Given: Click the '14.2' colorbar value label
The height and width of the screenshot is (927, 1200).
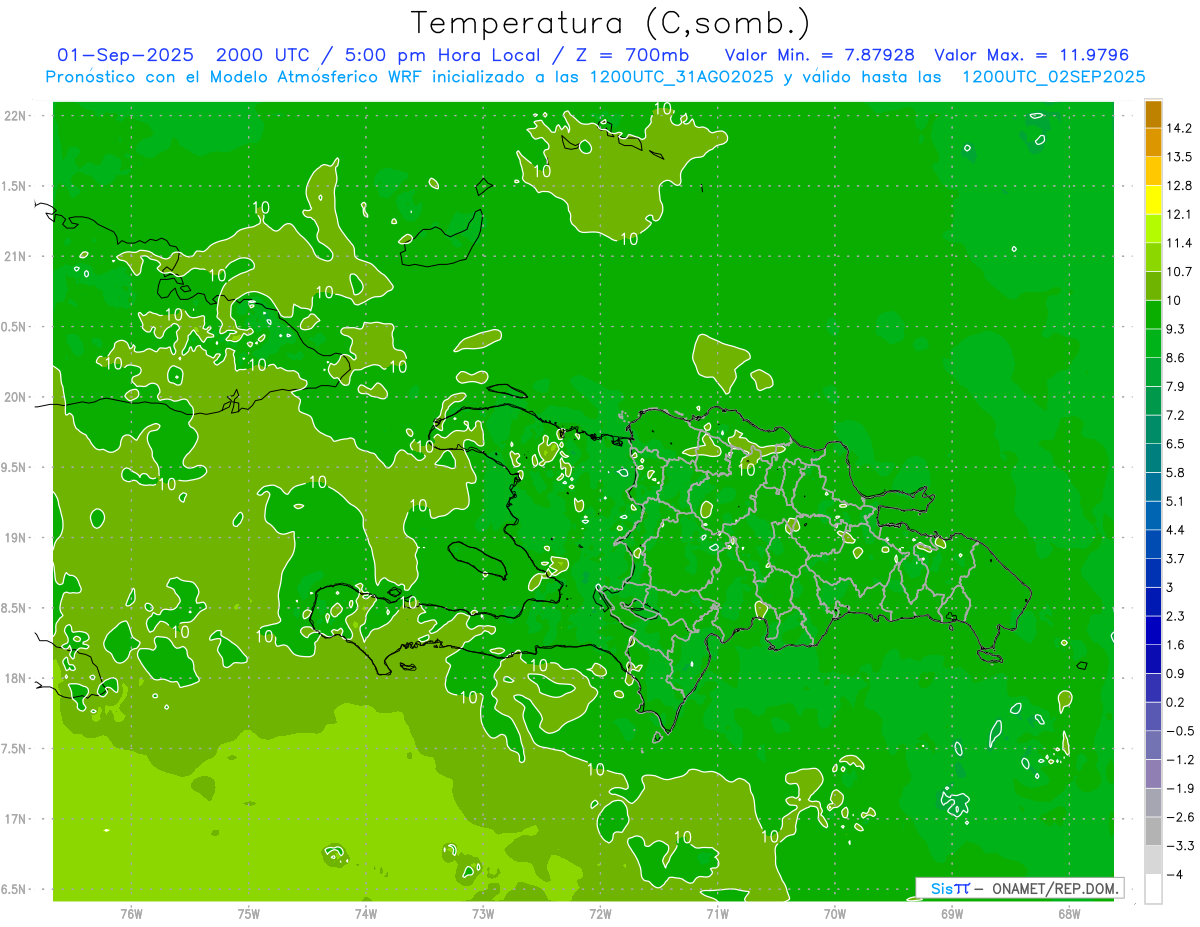Looking at the screenshot, I should tap(1179, 128).
